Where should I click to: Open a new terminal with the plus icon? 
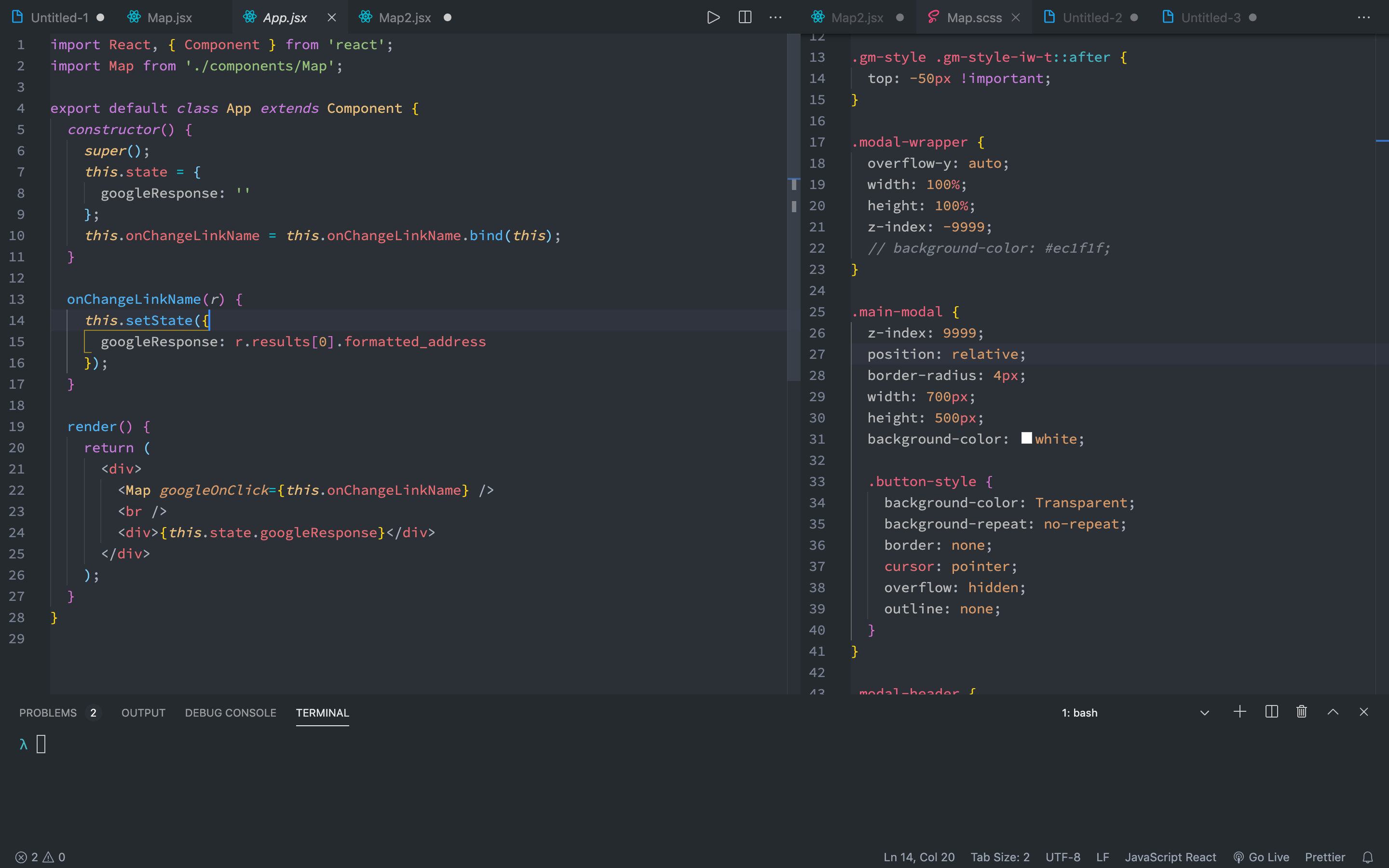click(x=1239, y=712)
